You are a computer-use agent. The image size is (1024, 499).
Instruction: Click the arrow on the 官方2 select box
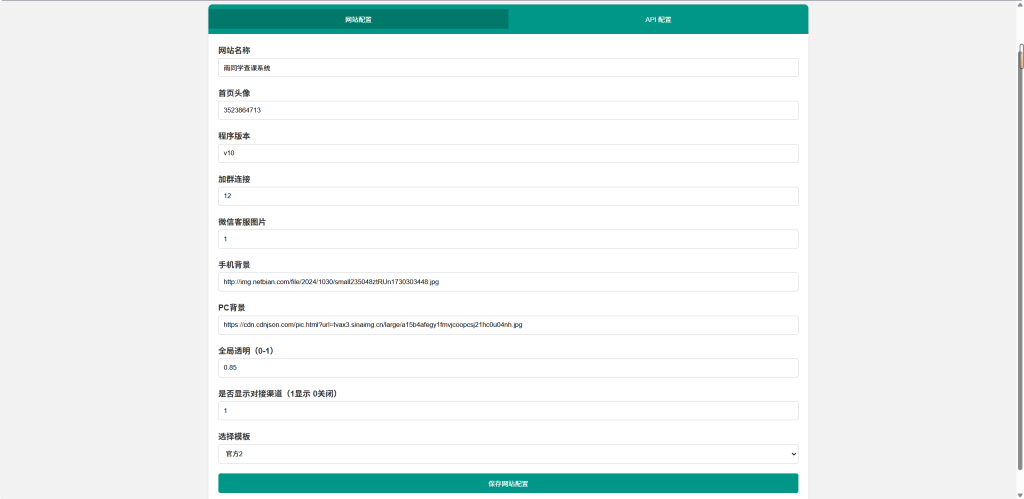click(x=791, y=454)
